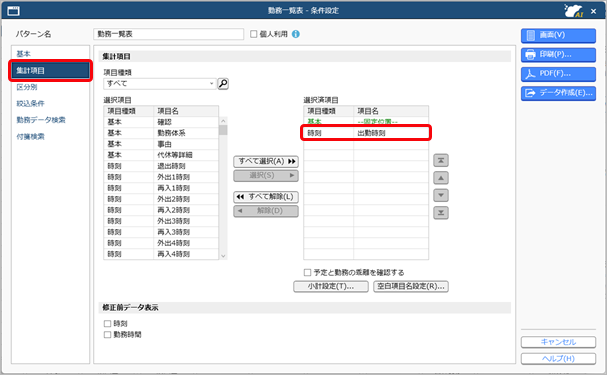This screenshot has height=375, width=607.
Task: Click the ヘルプ(H) button
Action: 558,359
